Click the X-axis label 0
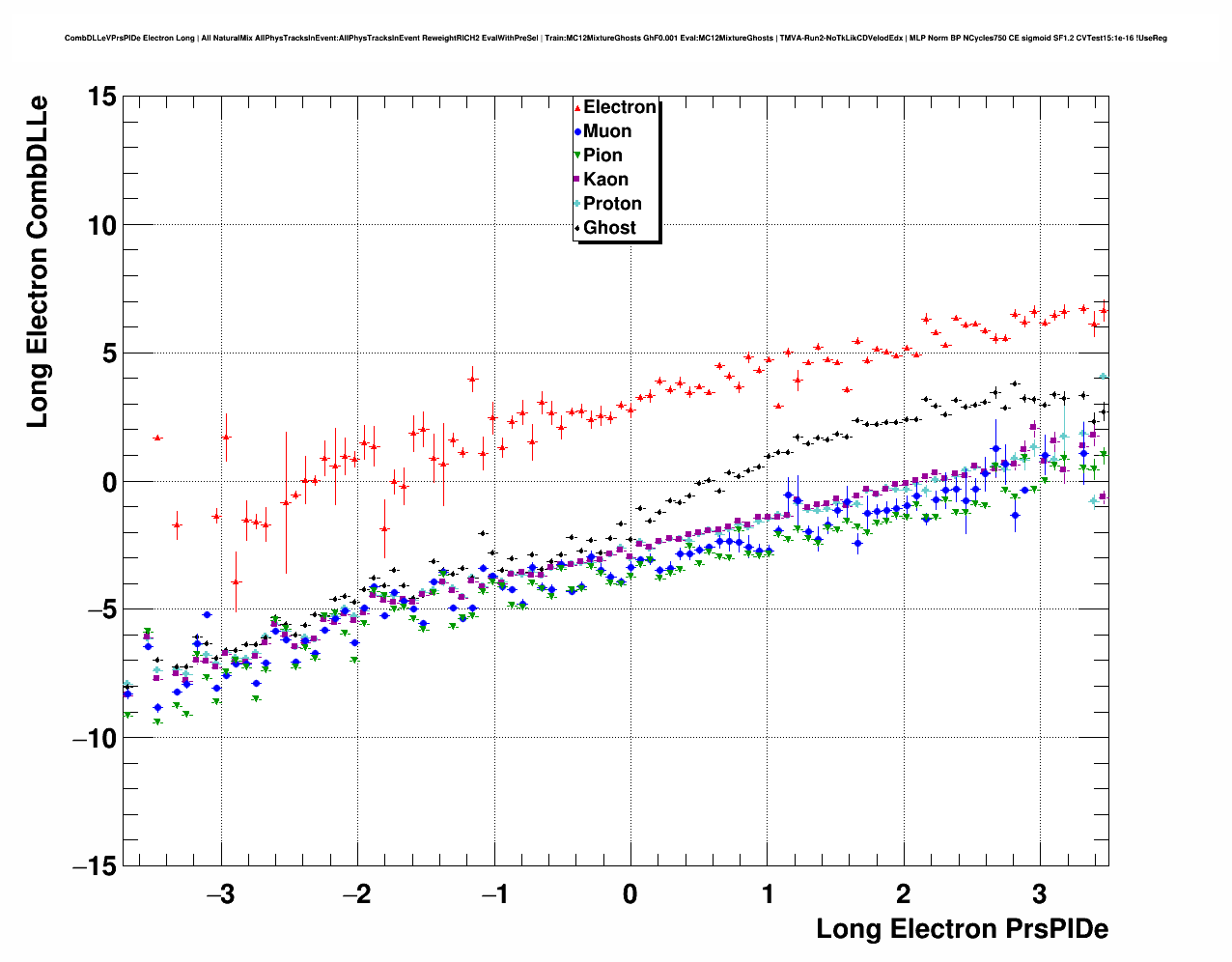The height and width of the screenshot is (962, 1232). pos(630,894)
